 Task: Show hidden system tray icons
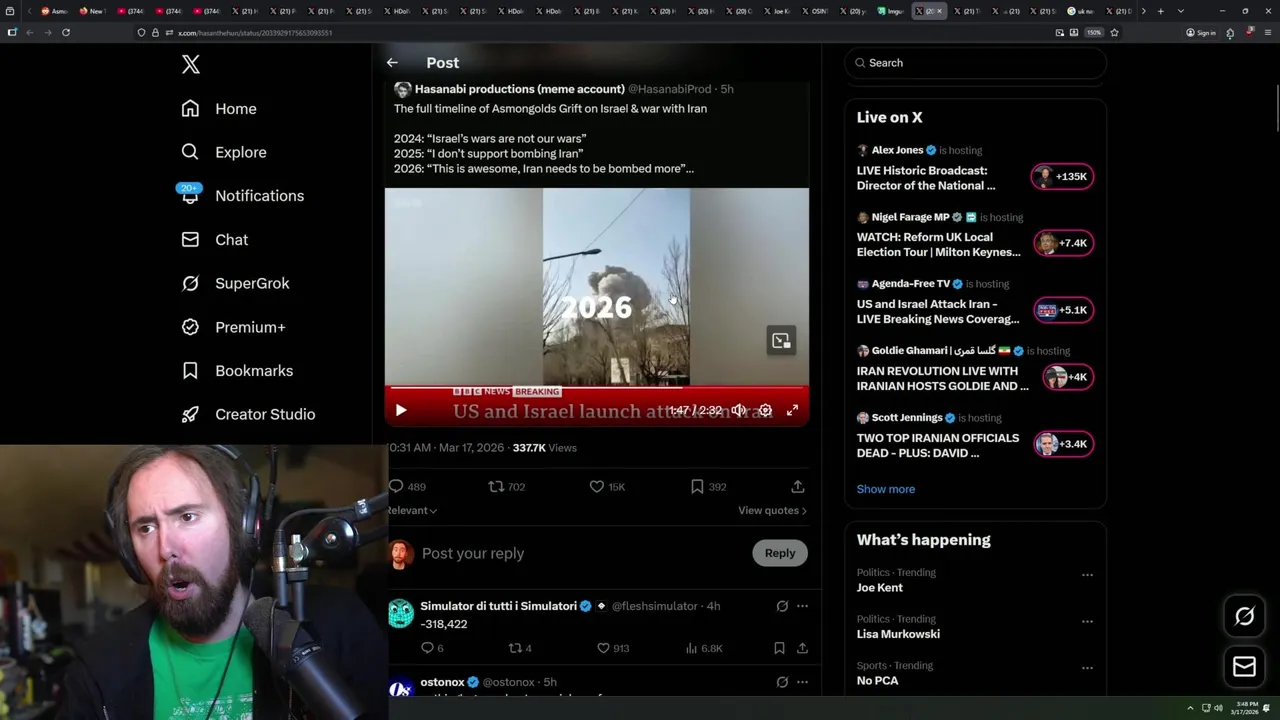1190,708
